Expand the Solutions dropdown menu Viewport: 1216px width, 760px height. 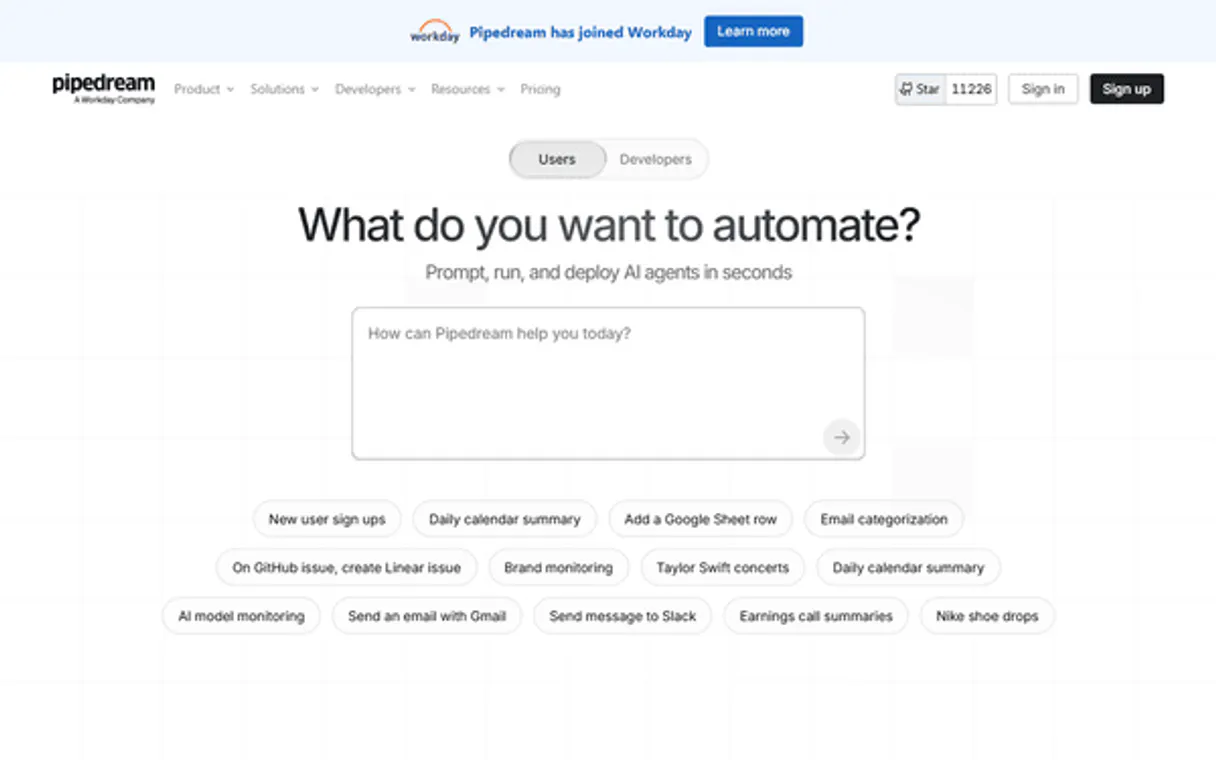[284, 89]
